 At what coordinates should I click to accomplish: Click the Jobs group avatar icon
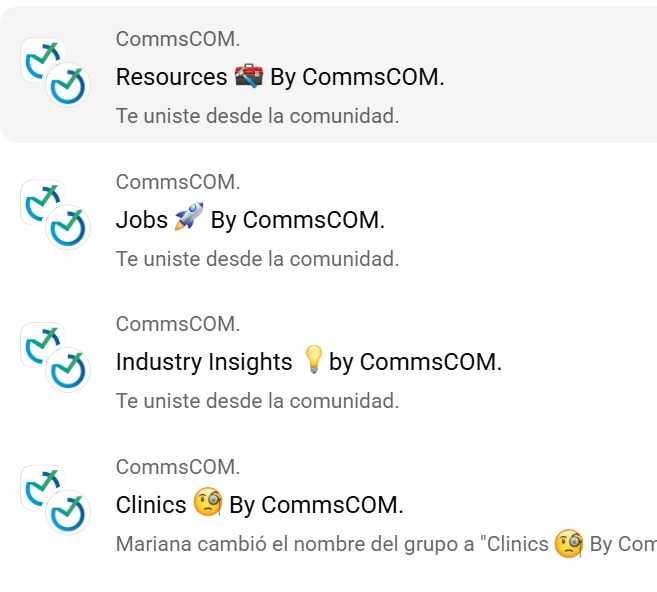pyautogui.click(x=56, y=215)
